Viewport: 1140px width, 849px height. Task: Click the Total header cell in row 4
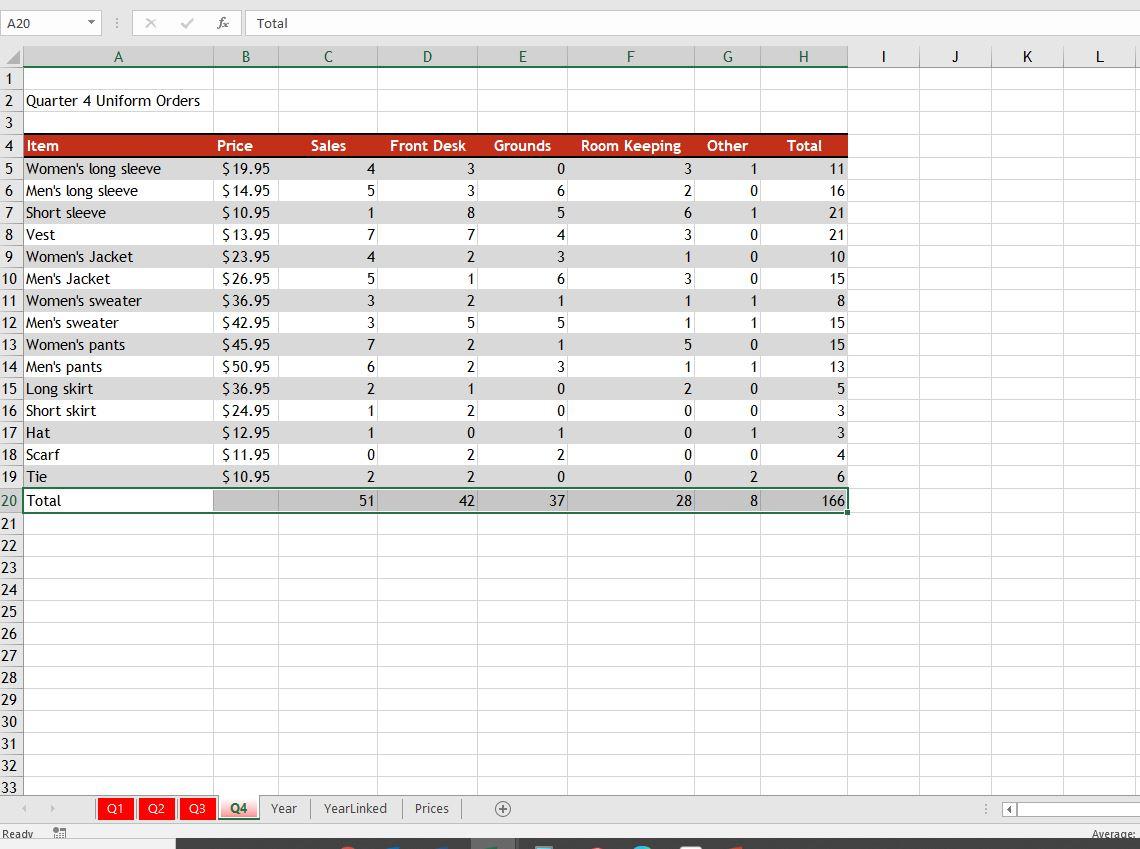tap(804, 145)
